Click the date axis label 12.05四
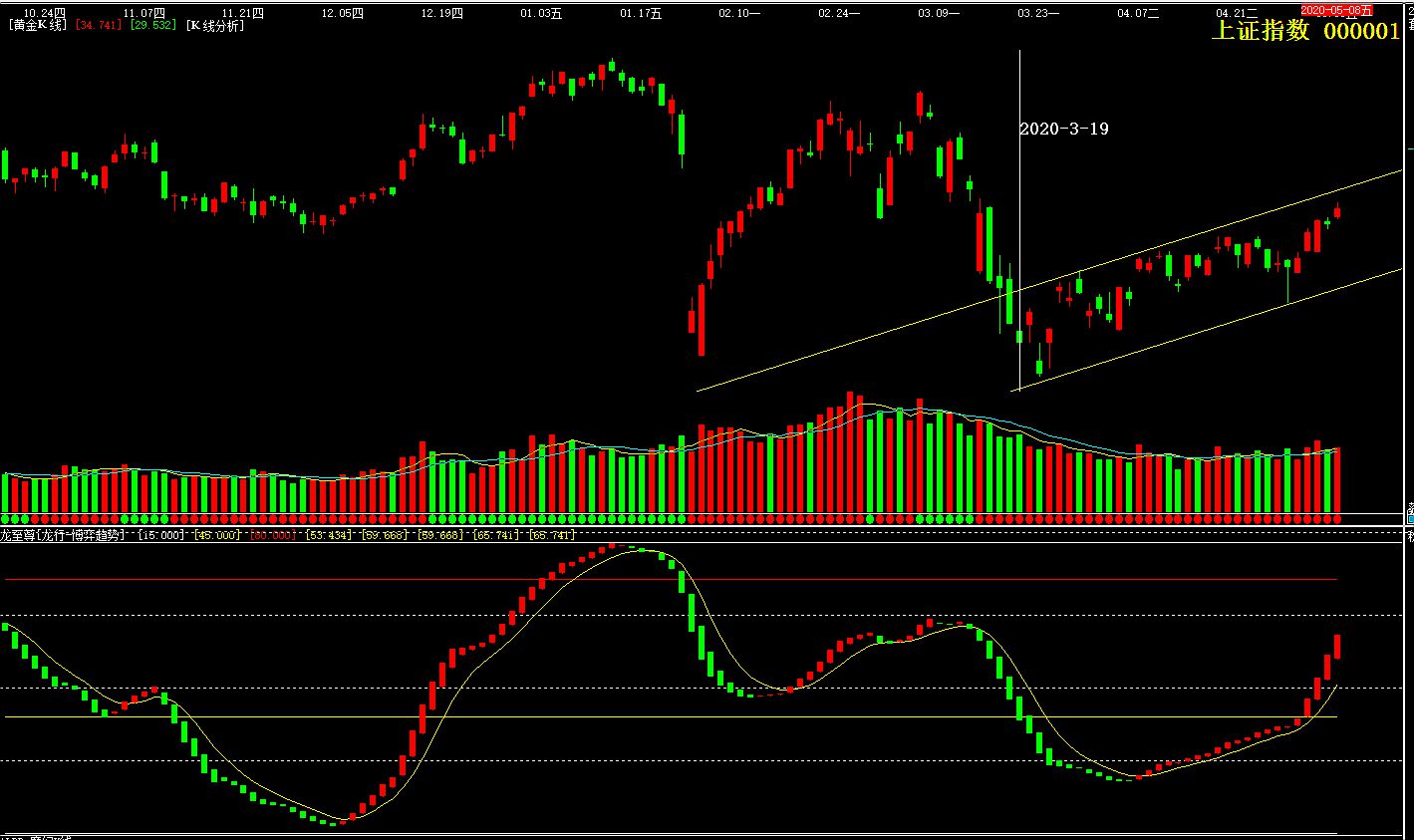1414x840 pixels. click(343, 13)
